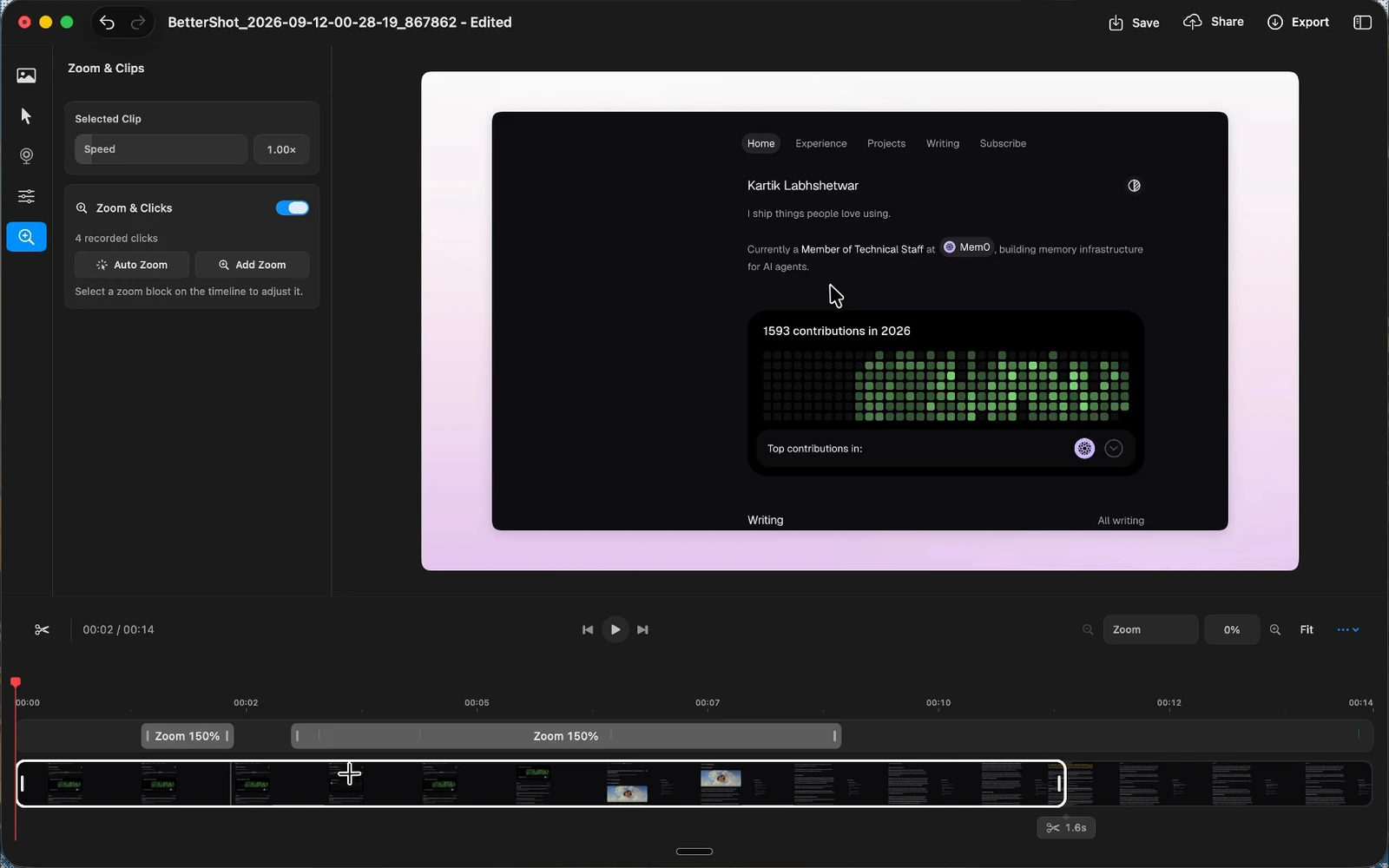Click the scissors cut tool above timeline
The image size is (1389, 868).
[x=42, y=630]
